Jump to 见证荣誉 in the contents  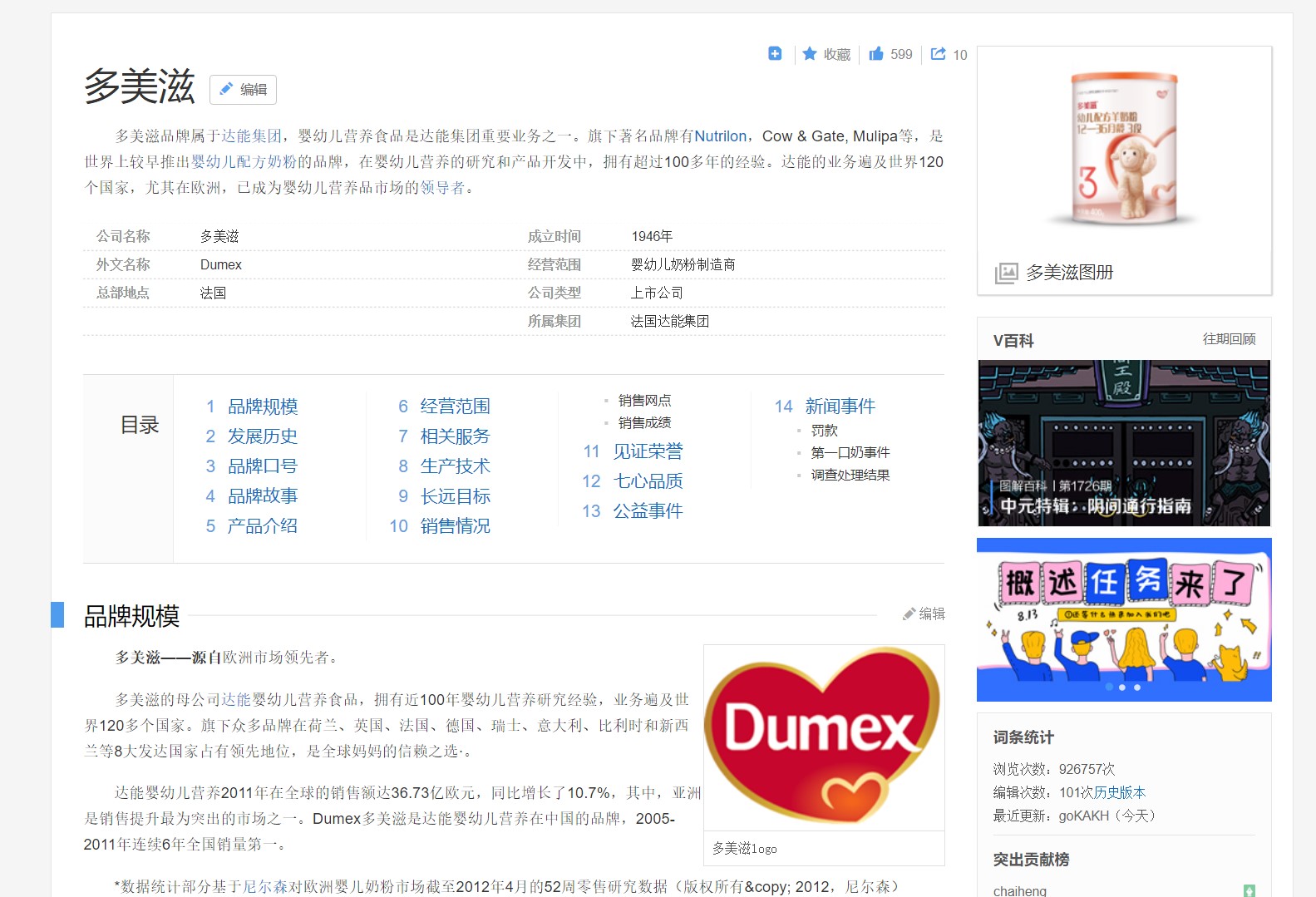(648, 451)
